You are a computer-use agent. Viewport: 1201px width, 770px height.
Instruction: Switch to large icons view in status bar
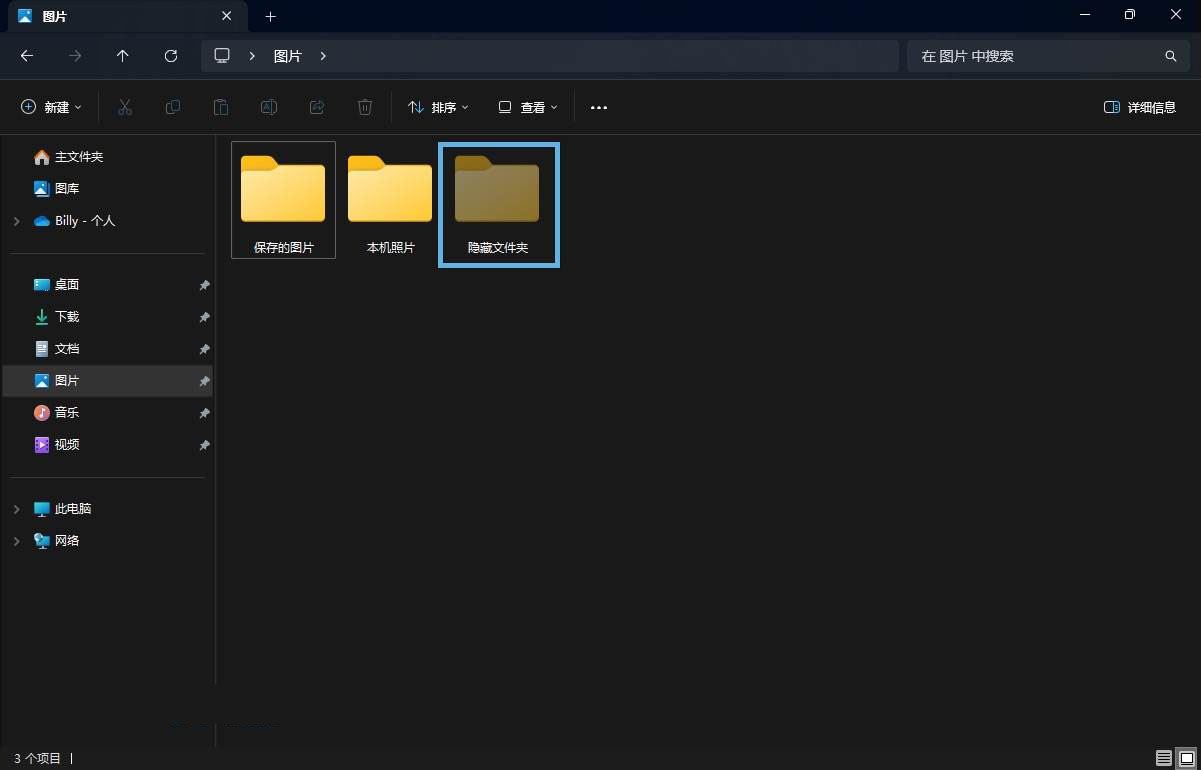coord(1186,758)
